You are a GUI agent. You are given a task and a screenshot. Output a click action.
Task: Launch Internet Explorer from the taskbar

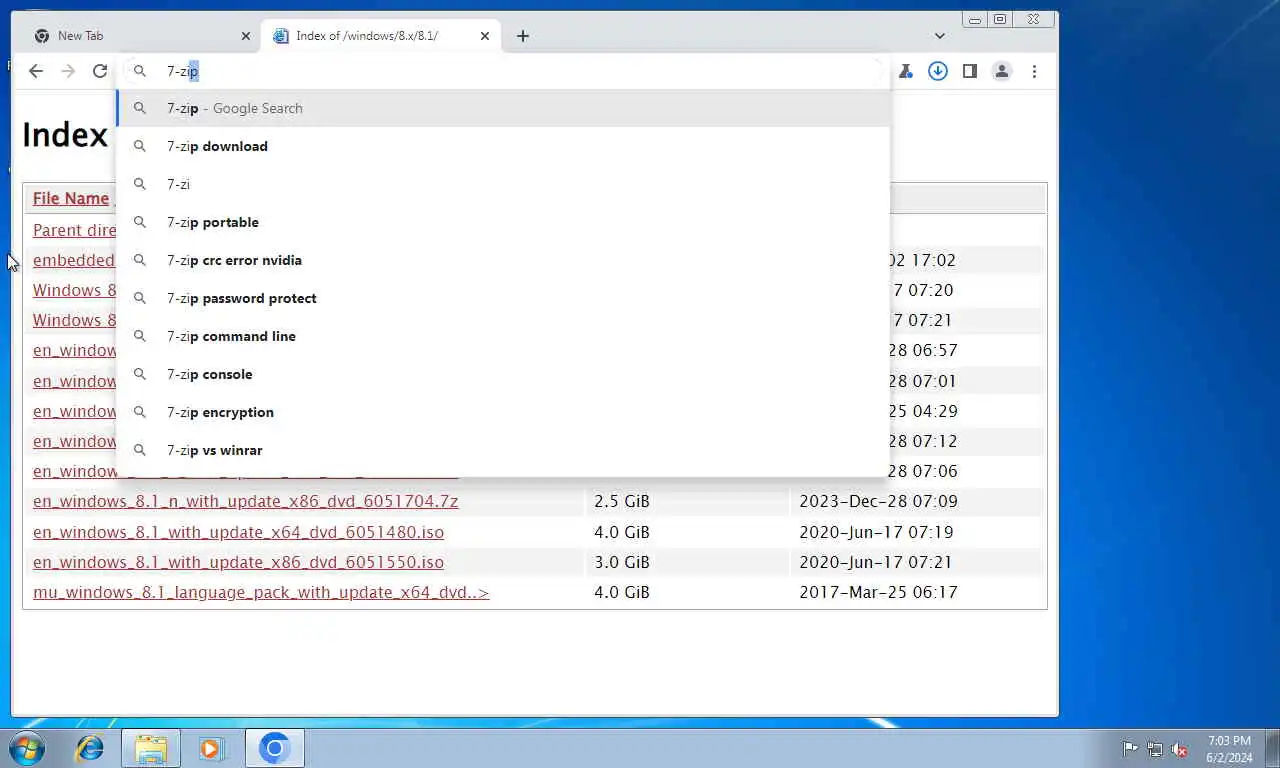pos(90,748)
